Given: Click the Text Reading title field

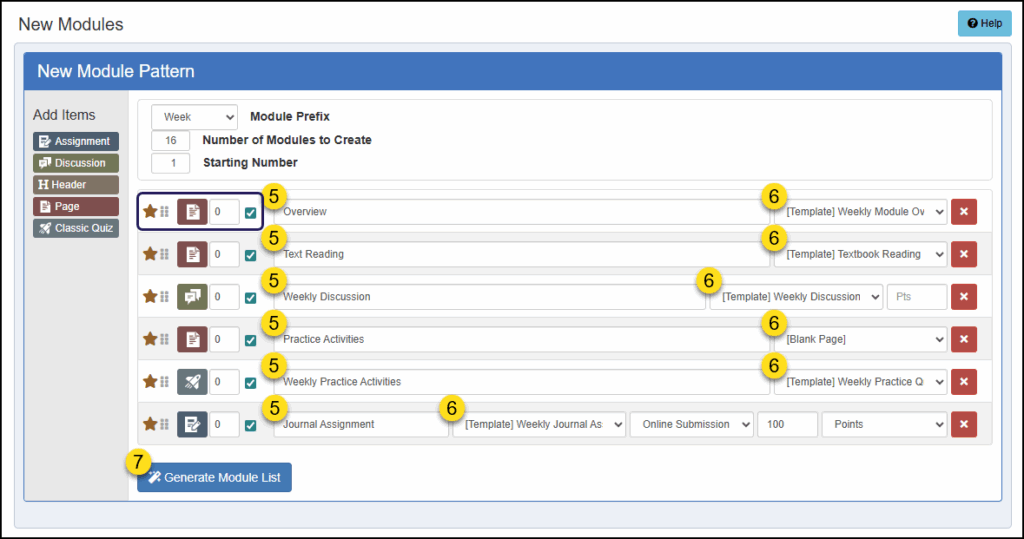Looking at the screenshot, I should coord(522,254).
